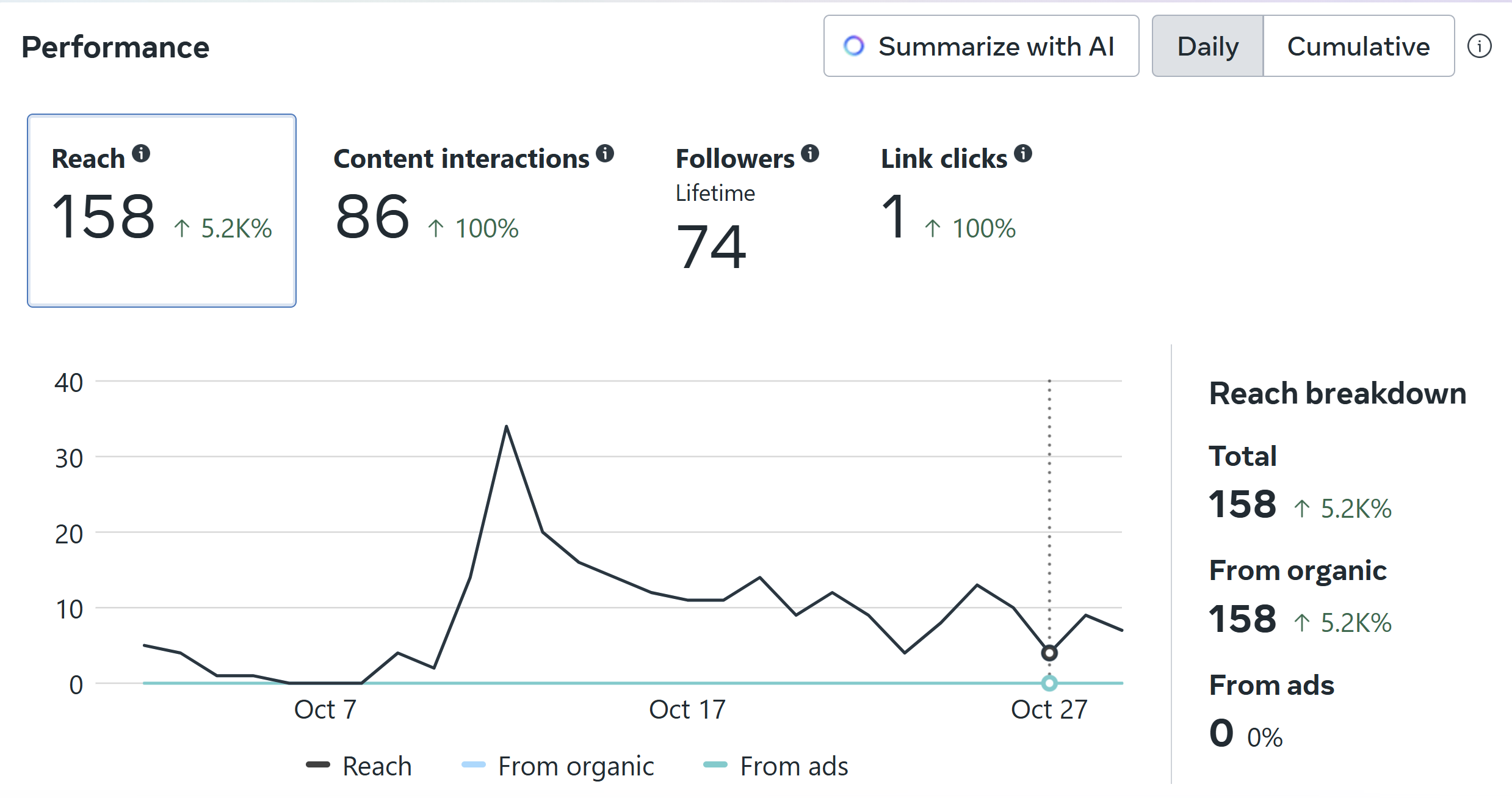
Task: Switch the chart to Cumulative view
Action: tap(1358, 46)
